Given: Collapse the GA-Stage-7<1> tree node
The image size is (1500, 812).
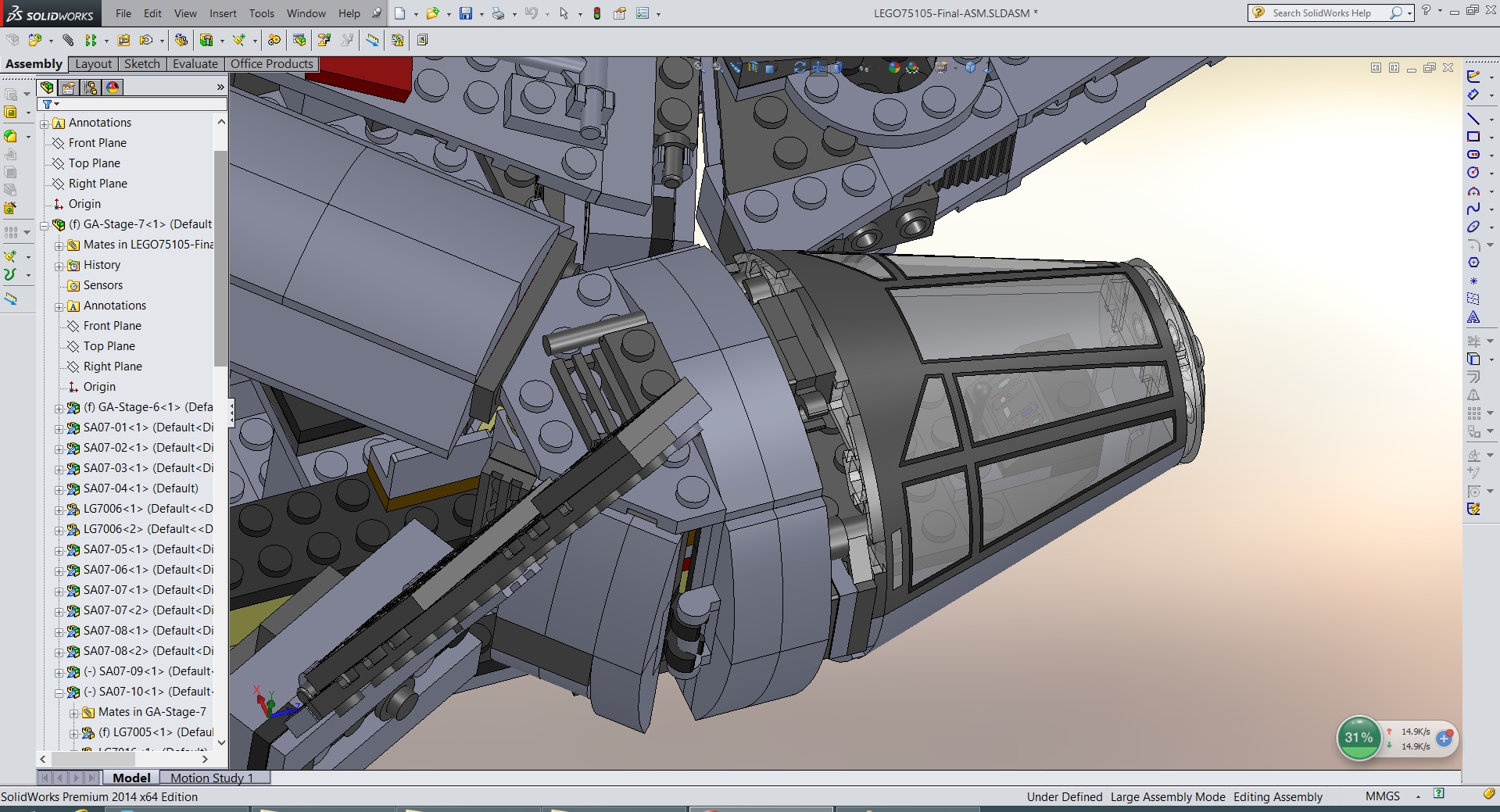Looking at the screenshot, I should (x=45, y=226).
